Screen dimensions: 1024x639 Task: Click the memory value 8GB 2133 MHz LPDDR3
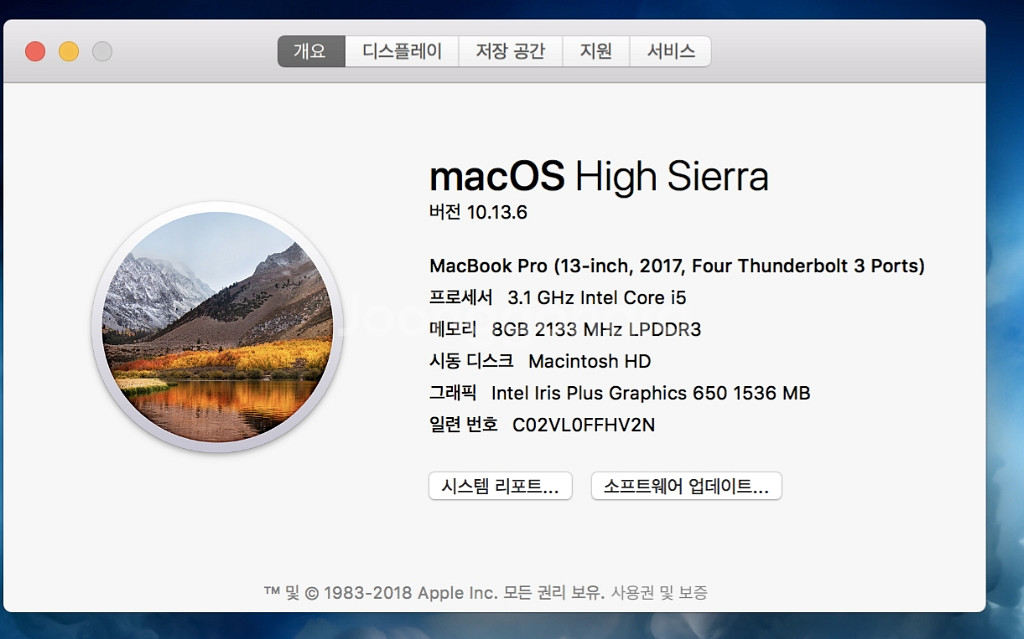tap(596, 329)
